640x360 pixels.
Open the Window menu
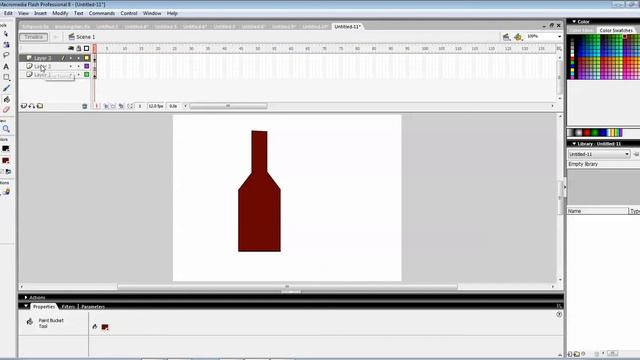[152, 13]
